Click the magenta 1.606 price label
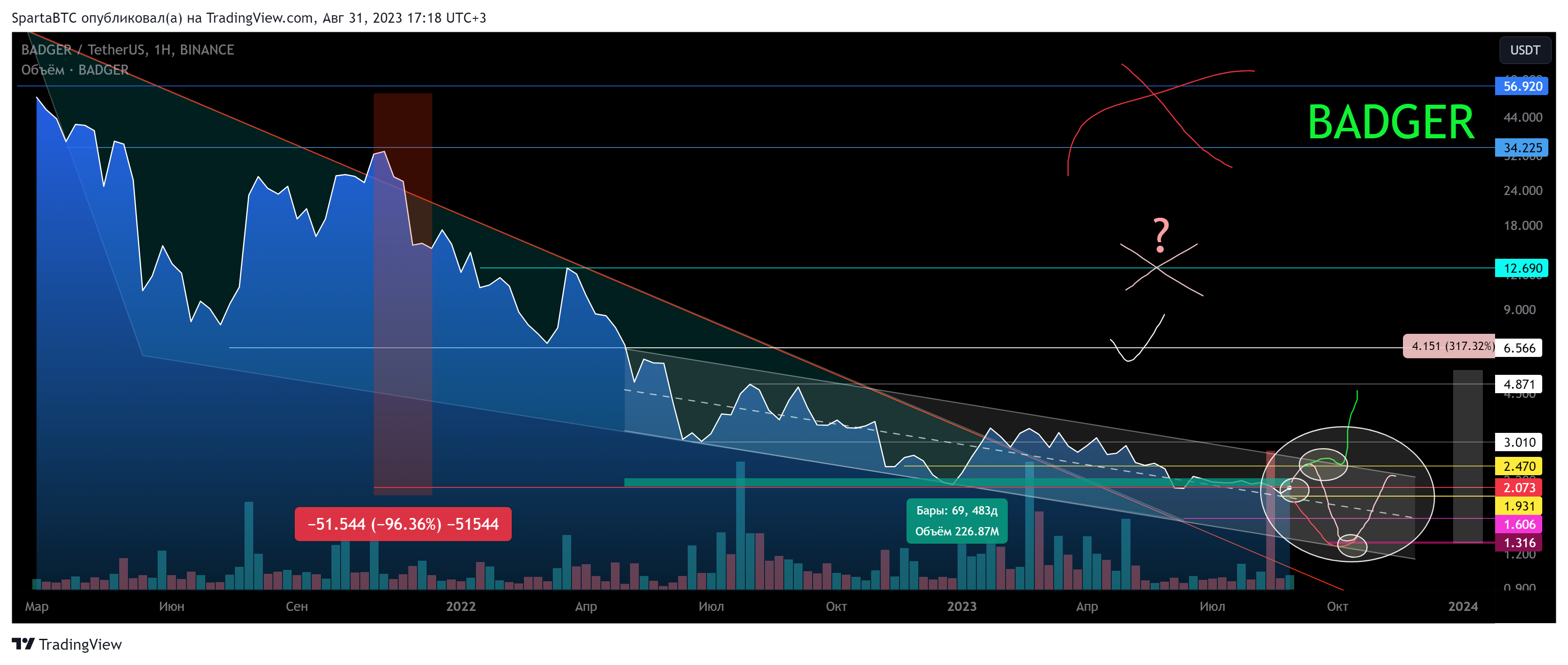 pos(1519,524)
